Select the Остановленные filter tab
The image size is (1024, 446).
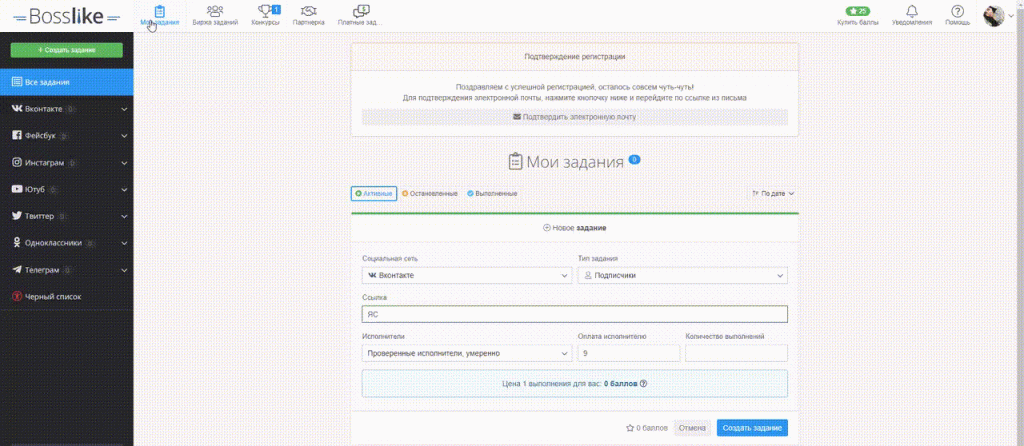pos(430,194)
